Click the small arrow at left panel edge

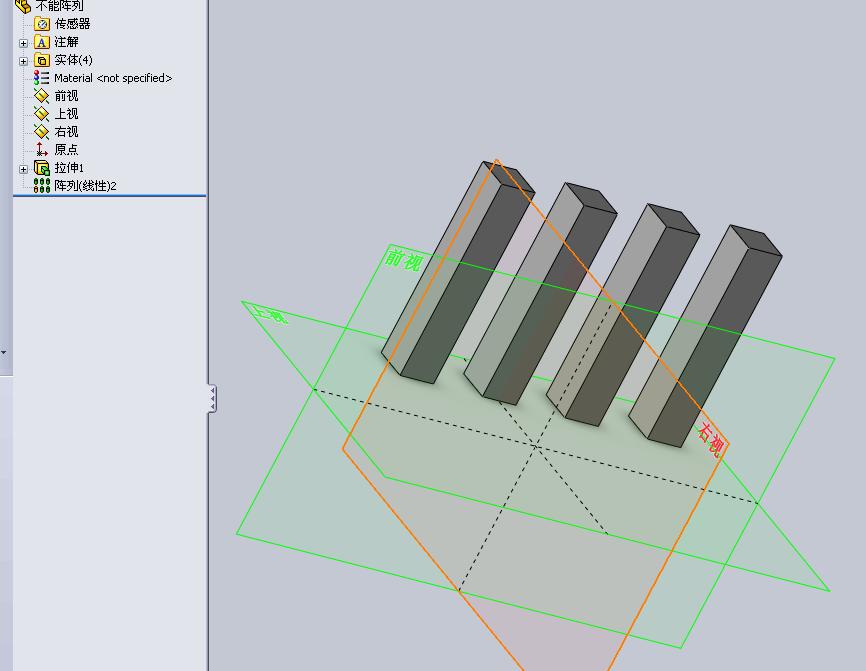pos(4,352)
